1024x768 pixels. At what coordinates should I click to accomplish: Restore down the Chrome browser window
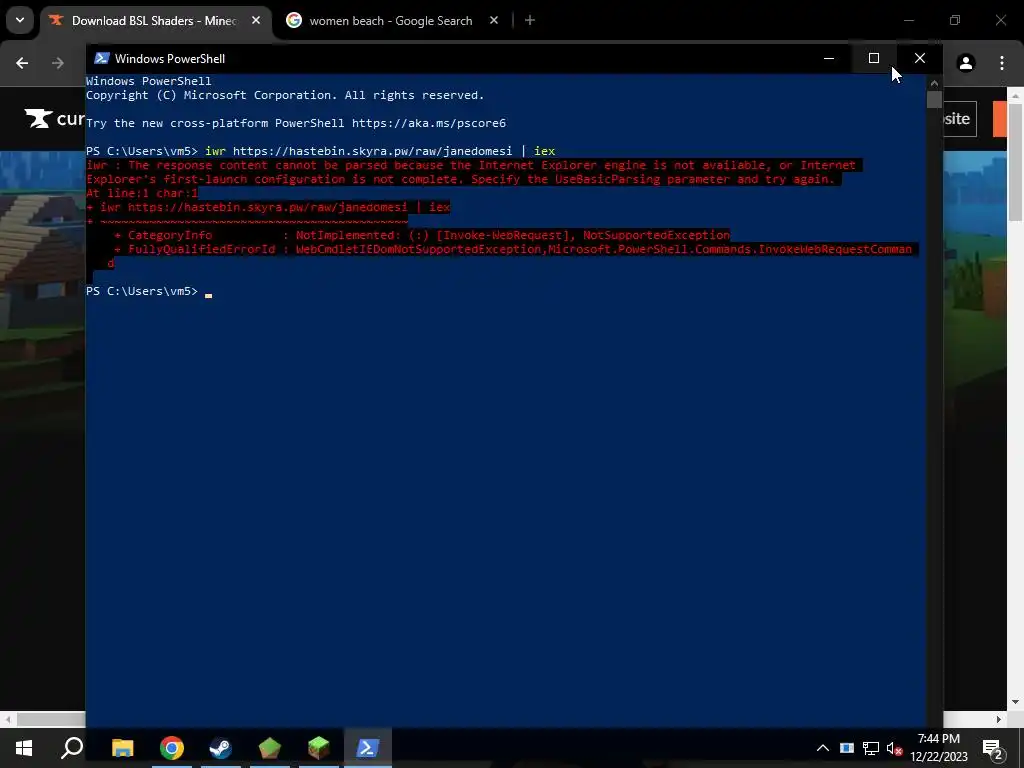coord(955,20)
